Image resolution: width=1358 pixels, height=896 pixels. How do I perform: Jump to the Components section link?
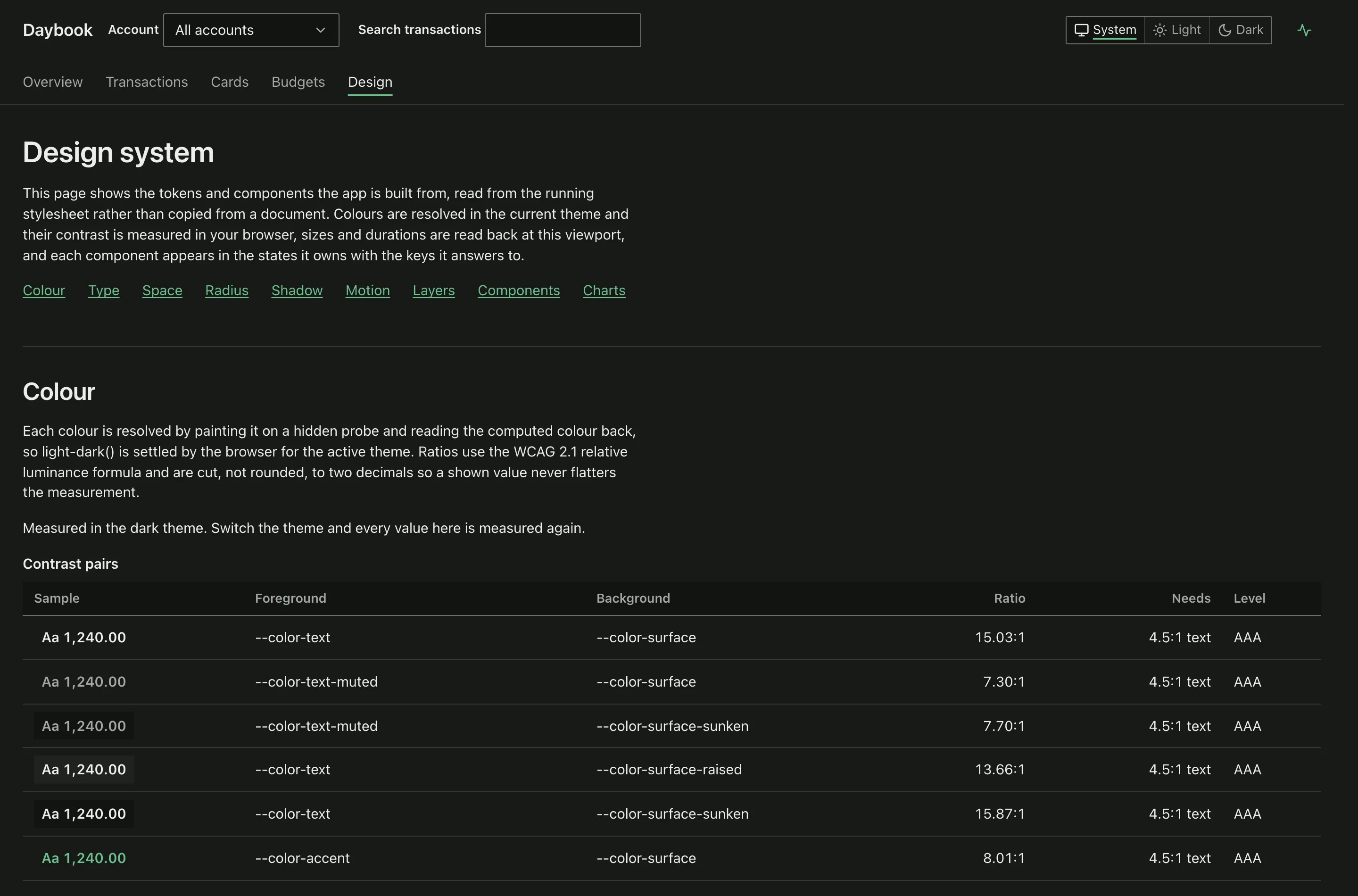(x=519, y=290)
